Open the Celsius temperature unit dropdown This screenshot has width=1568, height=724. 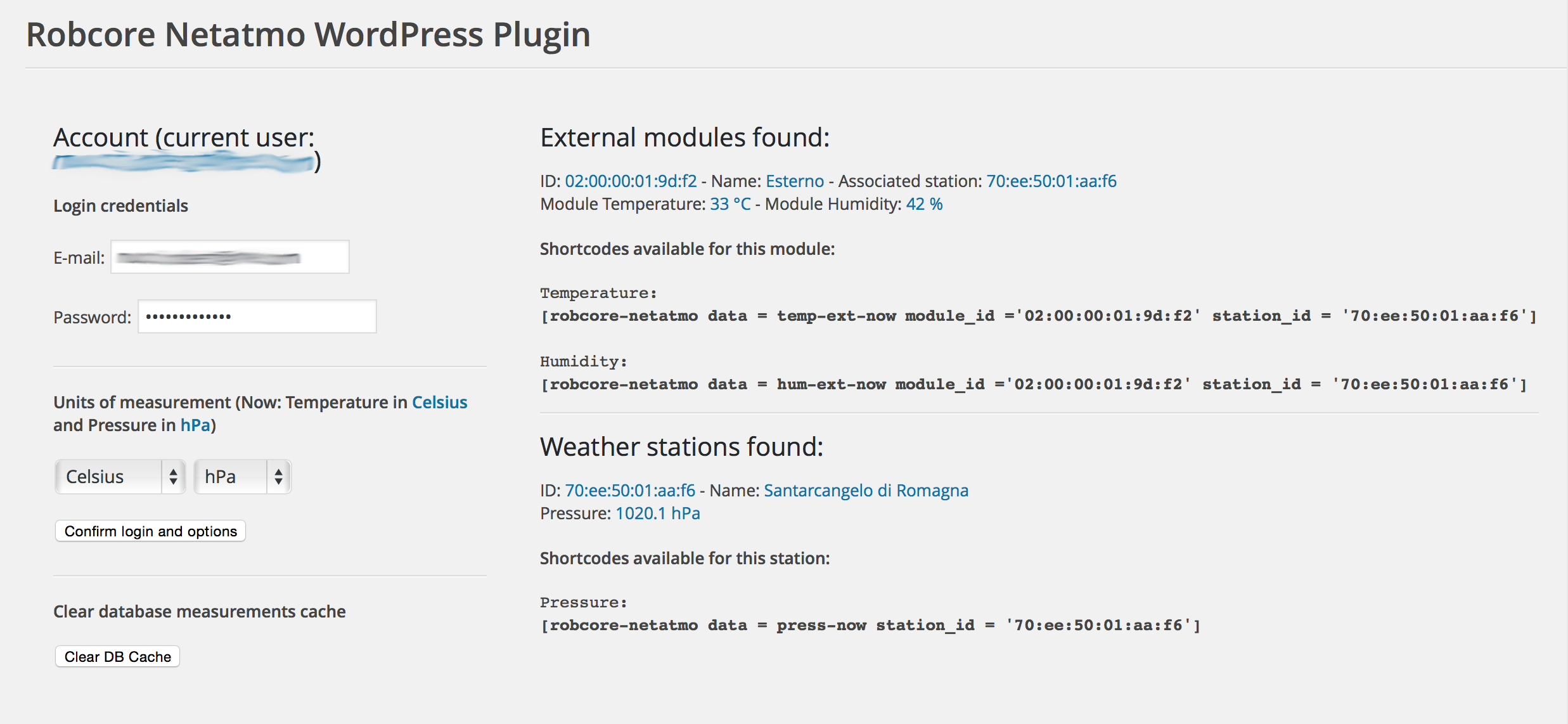(120, 477)
